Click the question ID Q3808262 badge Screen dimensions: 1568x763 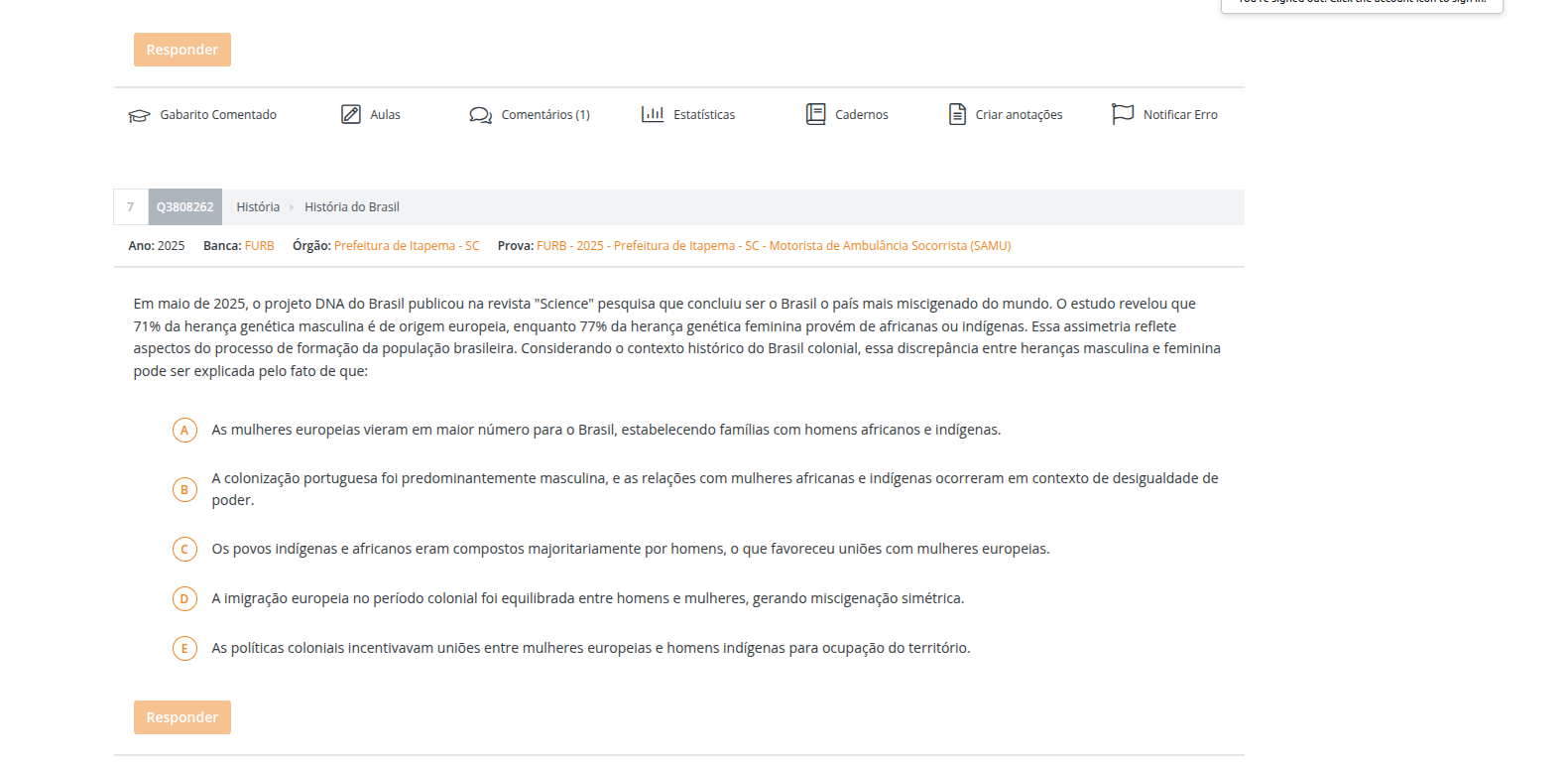click(x=184, y=207)
